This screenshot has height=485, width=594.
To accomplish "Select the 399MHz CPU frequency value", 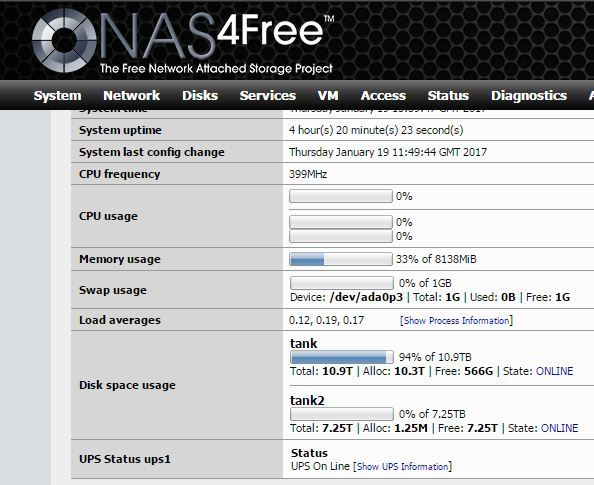I will pos(308,174).
